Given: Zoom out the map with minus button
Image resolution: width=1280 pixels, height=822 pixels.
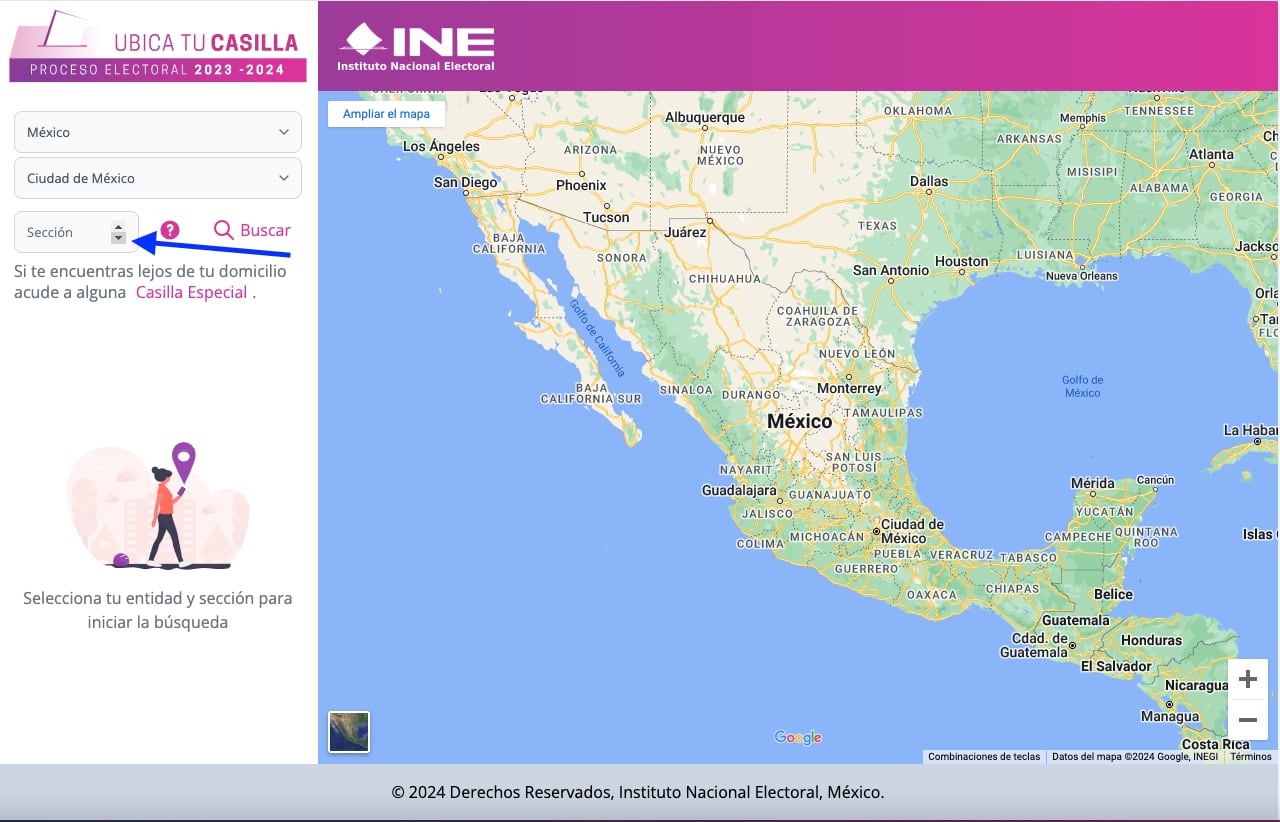Looking at the screenshot, I should (x=1247, y=720).
